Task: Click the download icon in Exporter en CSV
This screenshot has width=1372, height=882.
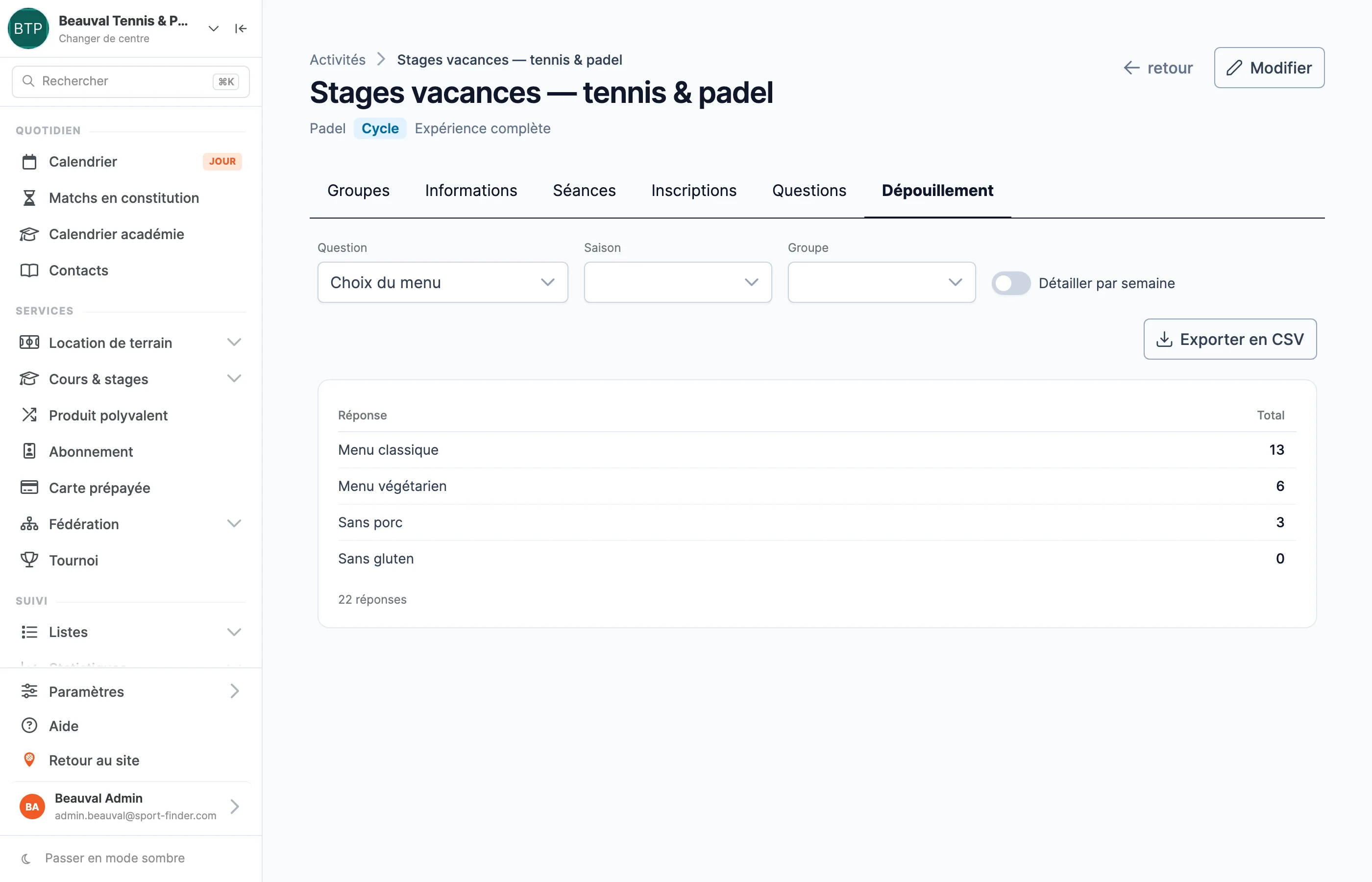Action: click(x=1164, y=340)
